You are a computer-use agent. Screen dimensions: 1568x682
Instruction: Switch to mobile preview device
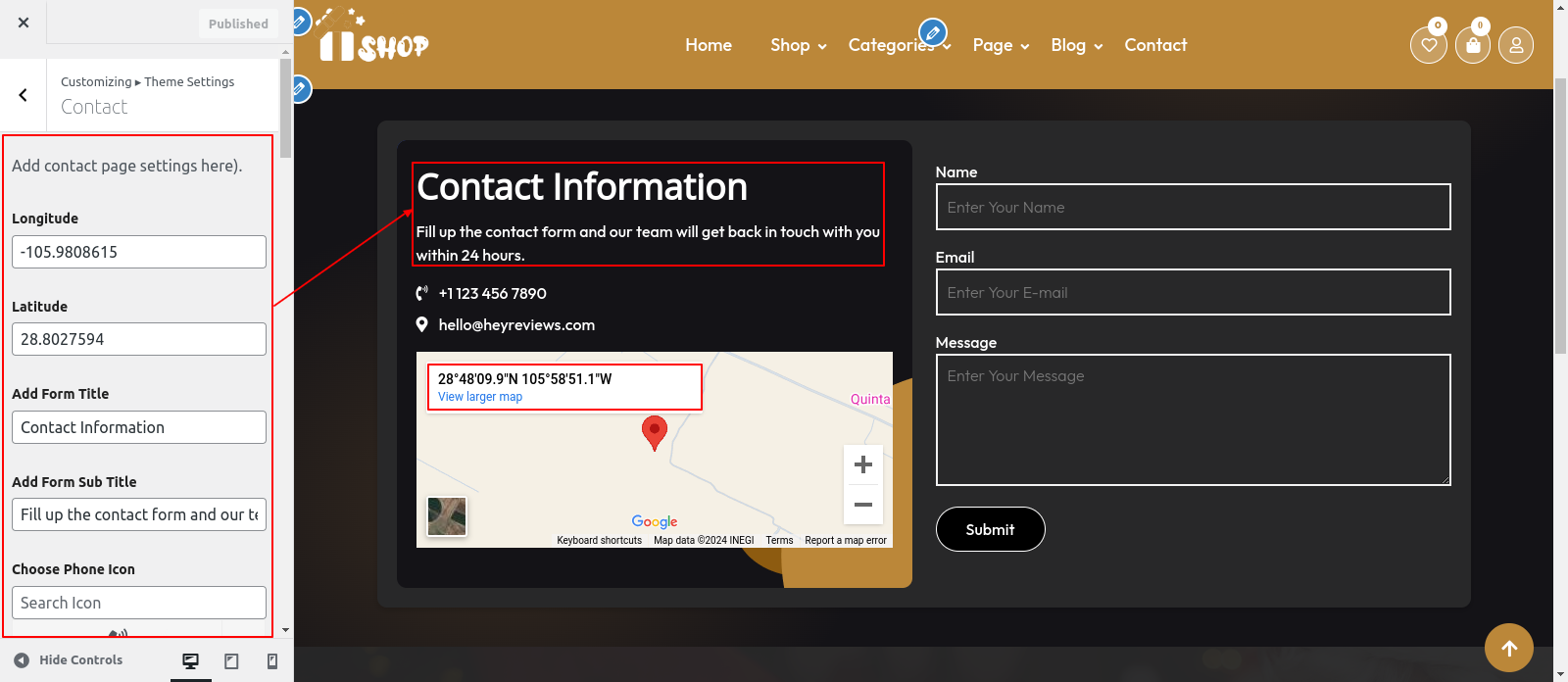[x=272, y=661]
